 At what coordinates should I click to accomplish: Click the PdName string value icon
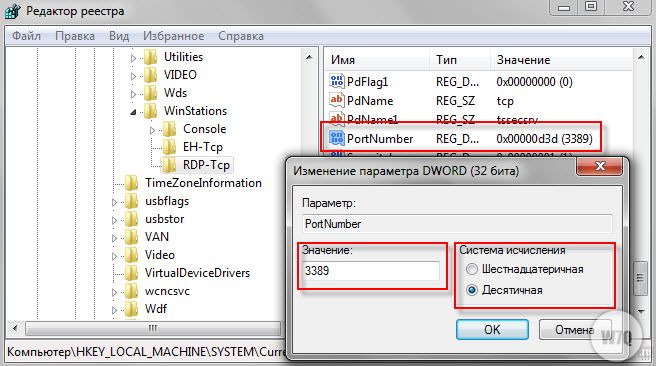click(x=337, y=100)
